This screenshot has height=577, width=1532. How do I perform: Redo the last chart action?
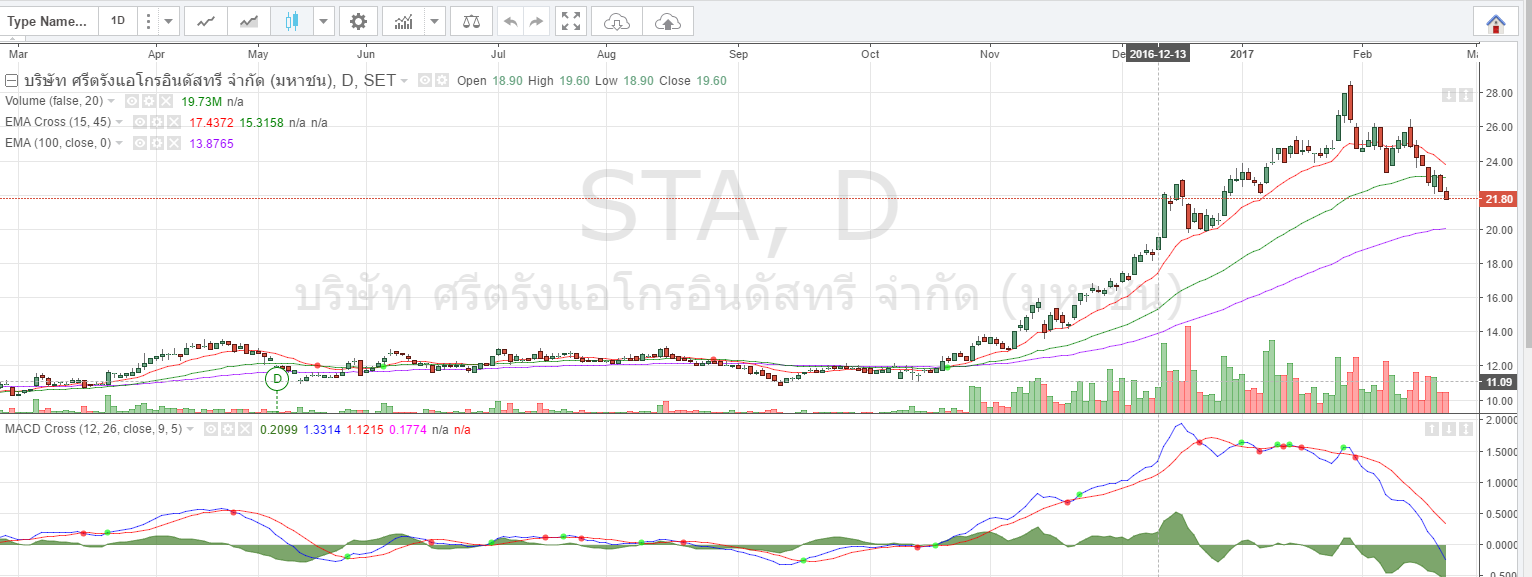[537, 20]
